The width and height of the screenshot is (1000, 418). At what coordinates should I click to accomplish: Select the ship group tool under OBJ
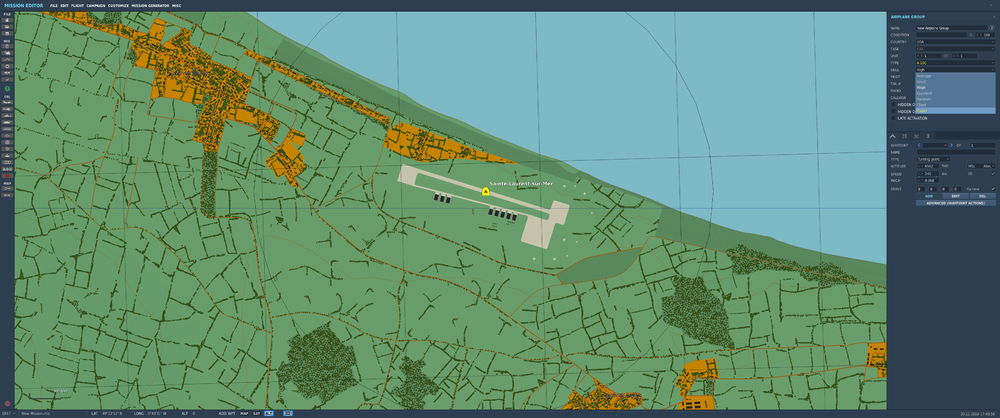coord(7,116)
